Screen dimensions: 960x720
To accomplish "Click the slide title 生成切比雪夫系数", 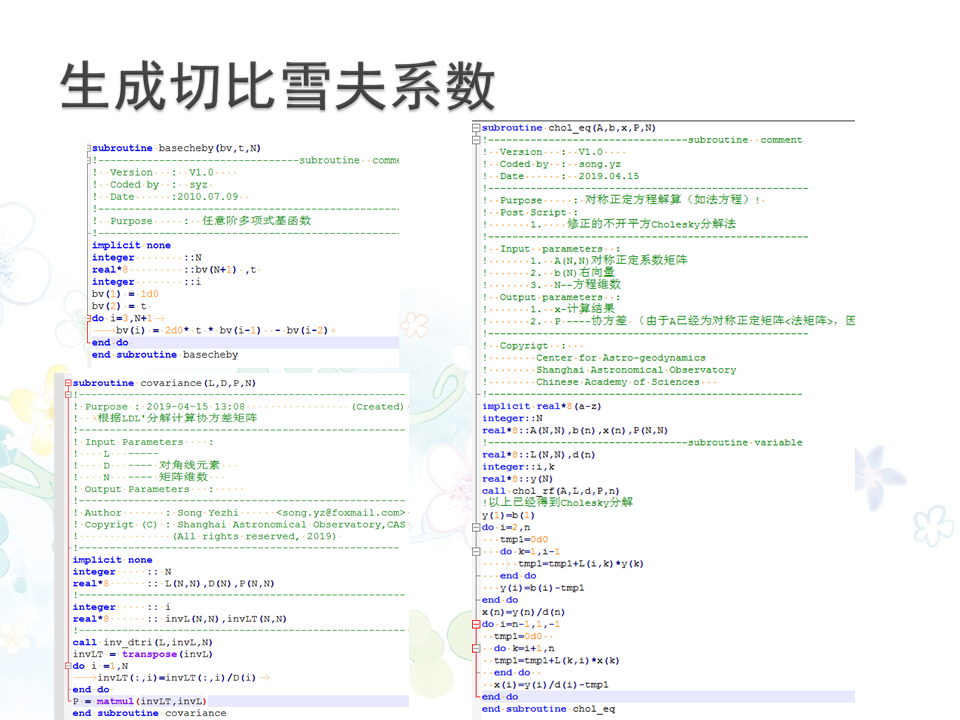I will [278, 87].
